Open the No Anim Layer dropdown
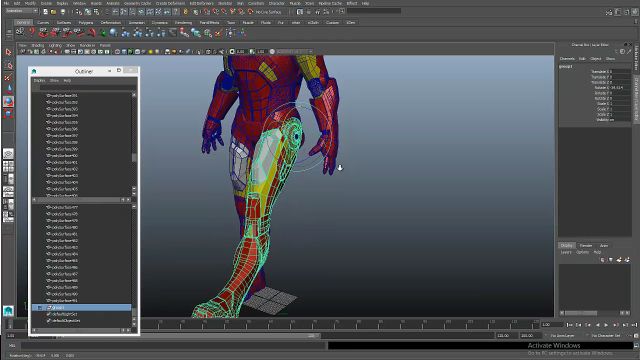Image resolution: width=640 pixels, height=360 pixels. (563, 336)
